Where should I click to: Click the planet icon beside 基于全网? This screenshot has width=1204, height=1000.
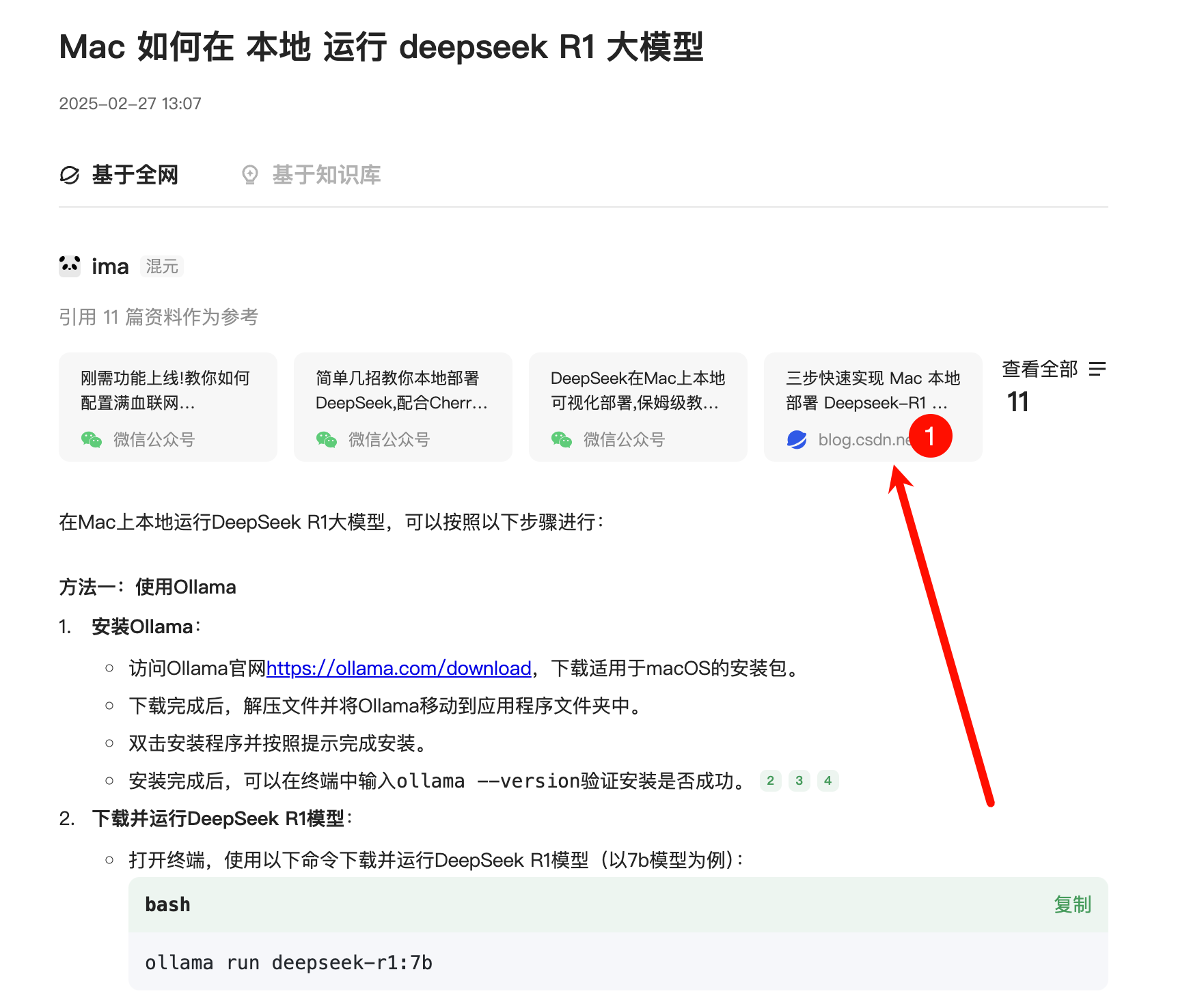point(70,176)
